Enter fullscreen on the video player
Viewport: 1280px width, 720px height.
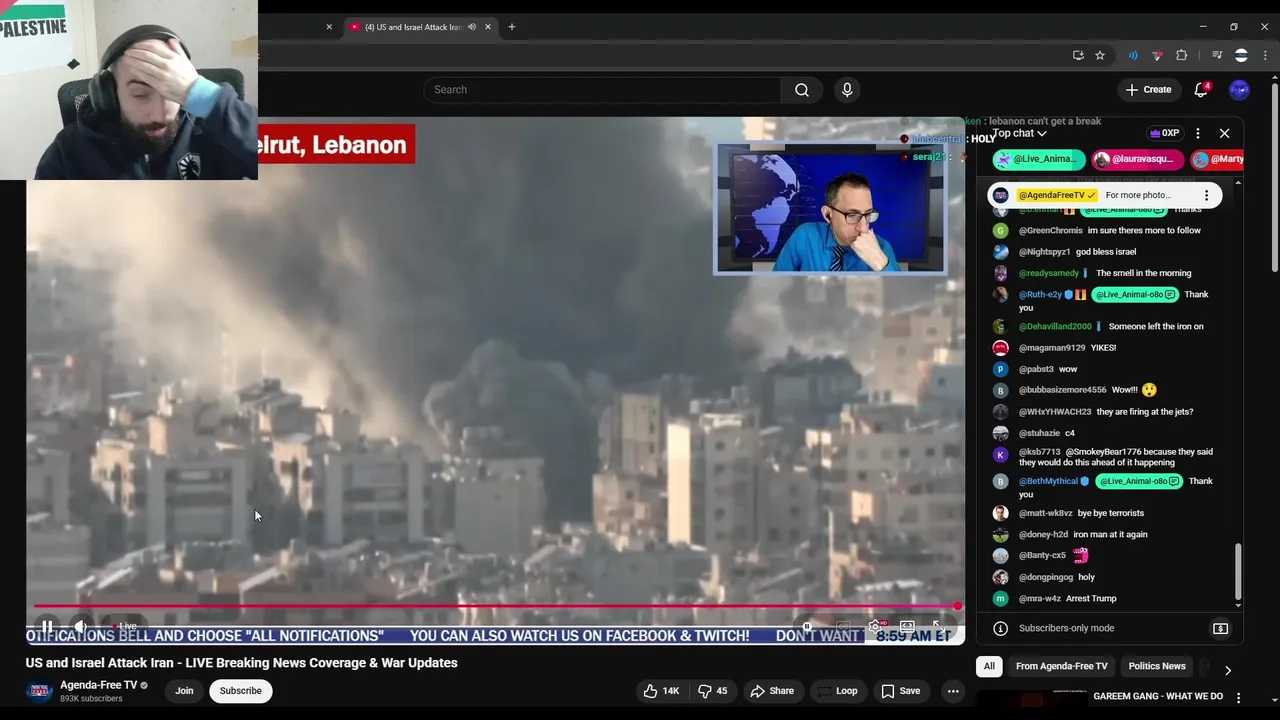pos(939,627)
